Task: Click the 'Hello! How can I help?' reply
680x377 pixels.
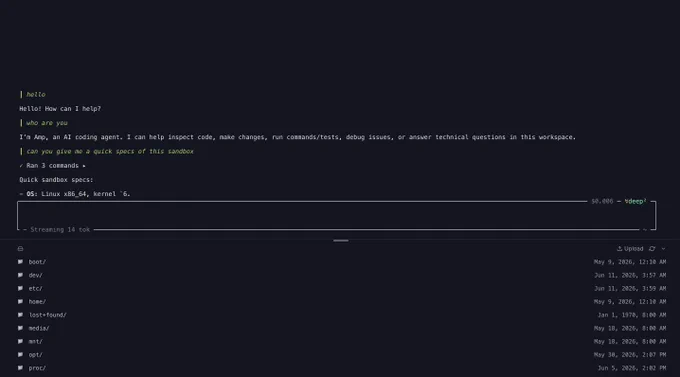Action: 60,108
